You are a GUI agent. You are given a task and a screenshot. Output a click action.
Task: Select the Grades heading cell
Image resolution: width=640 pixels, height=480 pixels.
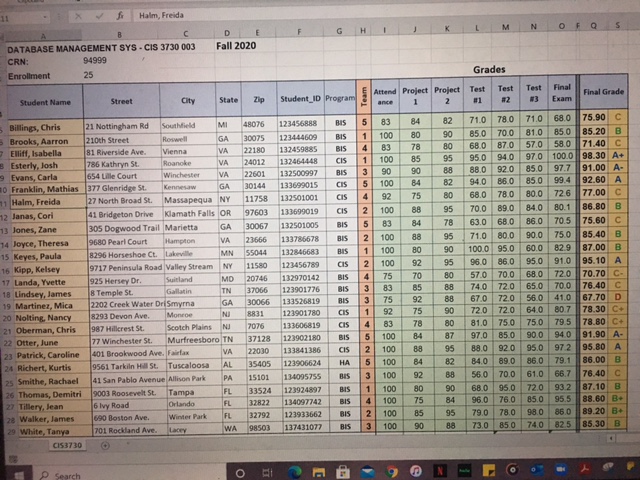pyautogui.click(x=489, y=70)
